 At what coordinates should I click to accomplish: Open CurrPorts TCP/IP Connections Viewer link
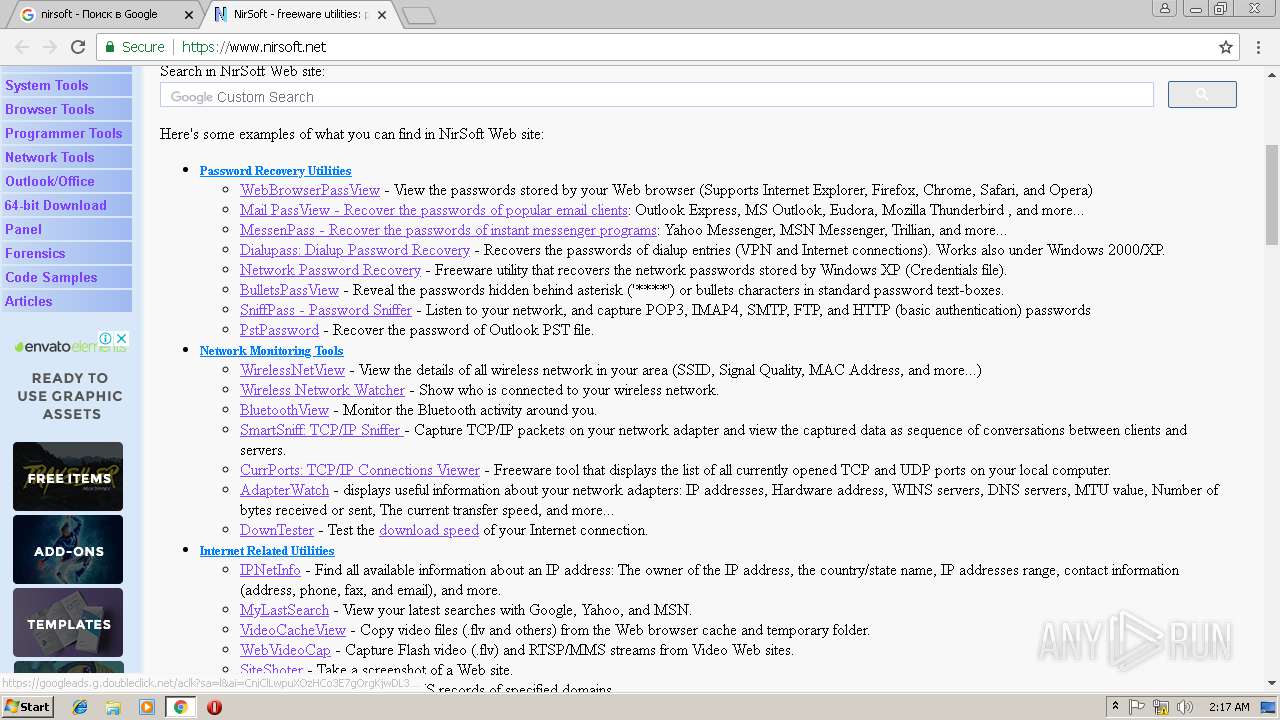tap(360, 470)
